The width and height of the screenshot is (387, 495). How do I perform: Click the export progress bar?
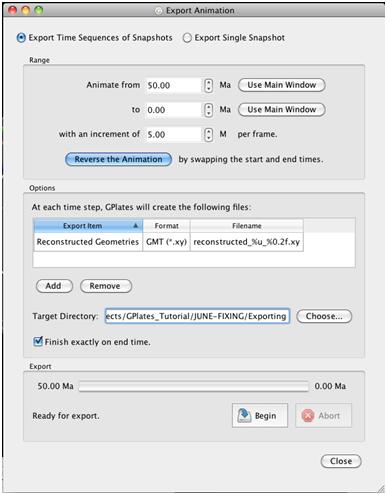[194, 386]
